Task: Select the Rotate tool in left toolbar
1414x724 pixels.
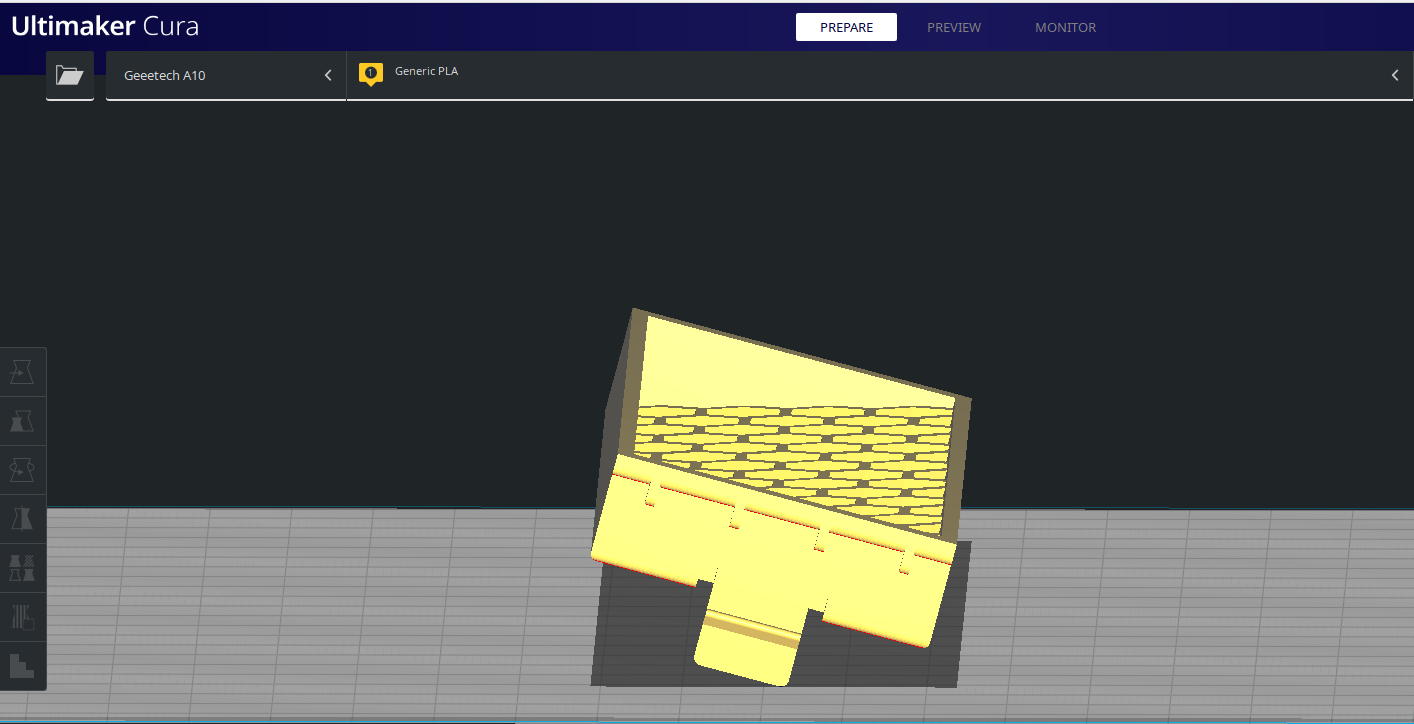Action: [22, 470]
